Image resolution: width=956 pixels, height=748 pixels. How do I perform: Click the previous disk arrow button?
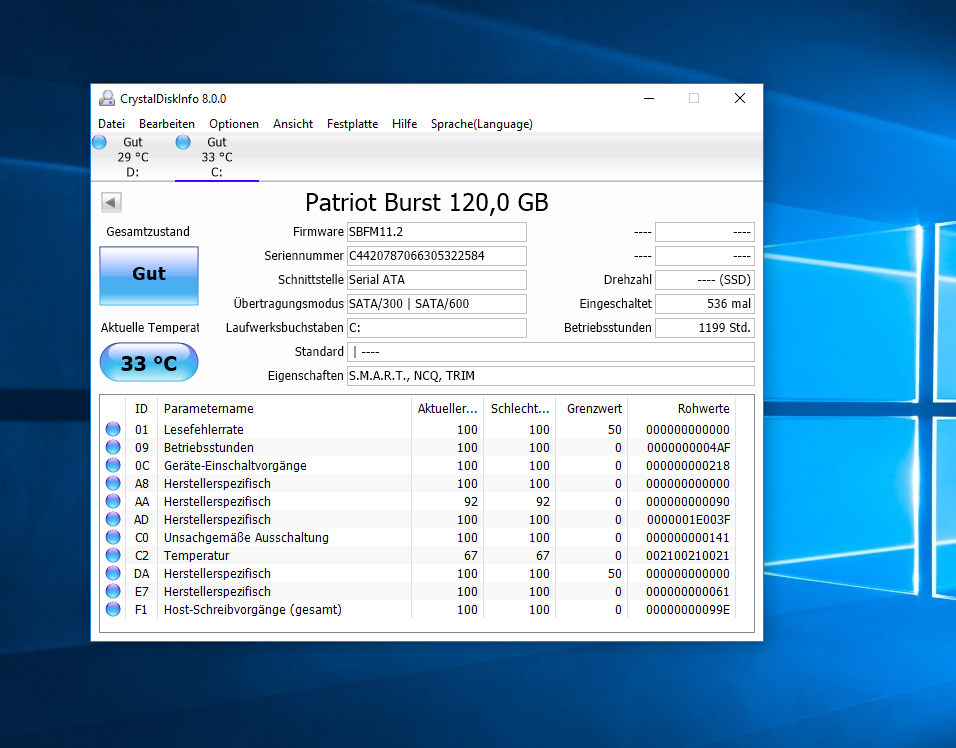click(x=111, y=203)
